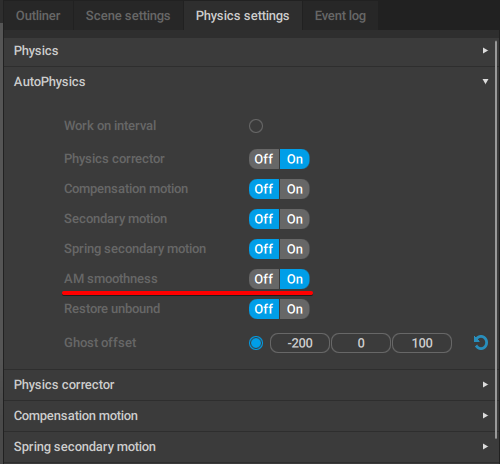Collapse the AutoPhysics section arrow
The width and height of the screenshot is (500, 464).
click(485, 82)
